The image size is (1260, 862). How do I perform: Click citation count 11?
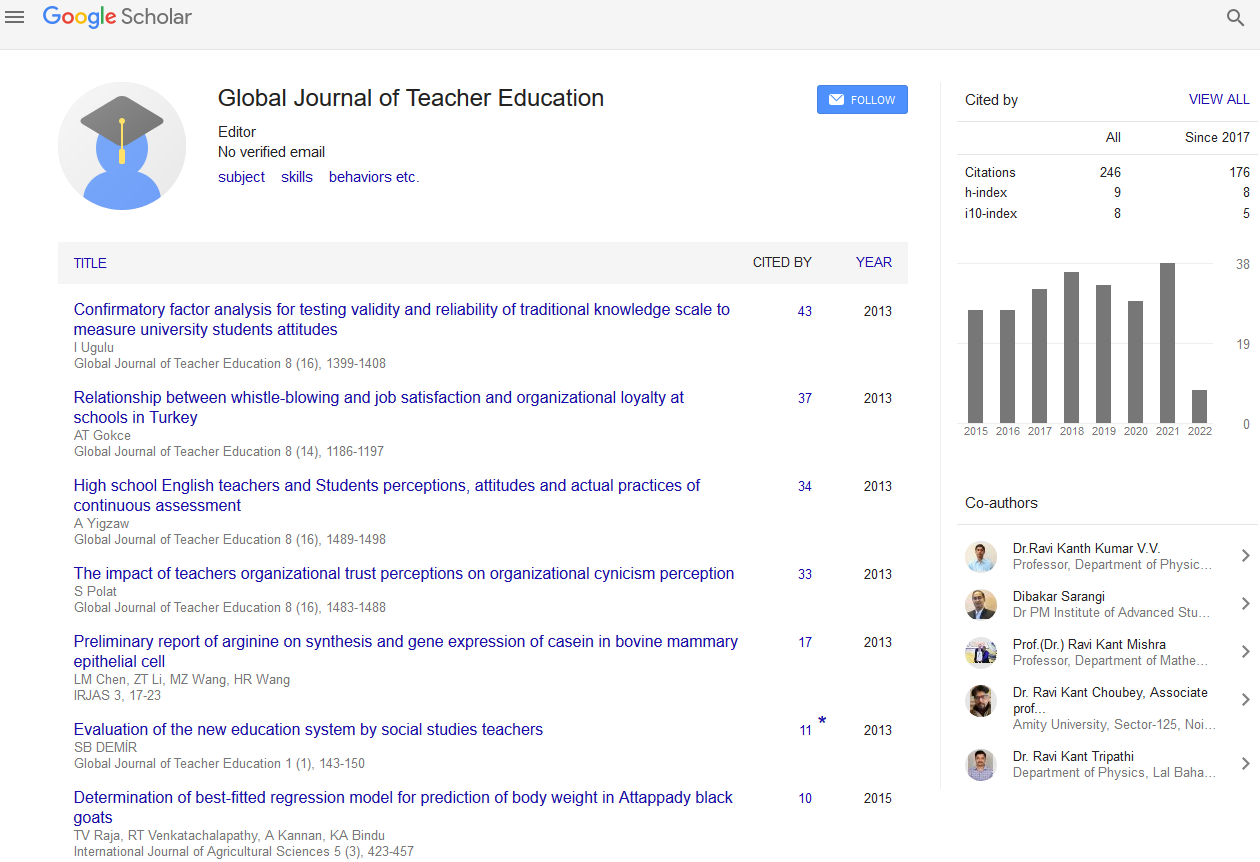pos(805,730)
